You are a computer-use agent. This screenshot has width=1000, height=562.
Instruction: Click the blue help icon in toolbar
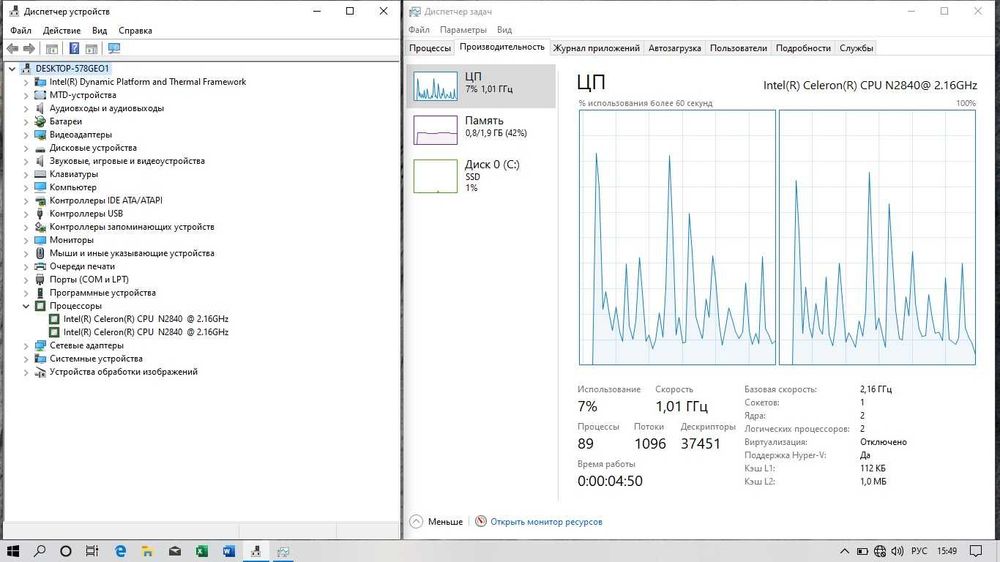74,48
